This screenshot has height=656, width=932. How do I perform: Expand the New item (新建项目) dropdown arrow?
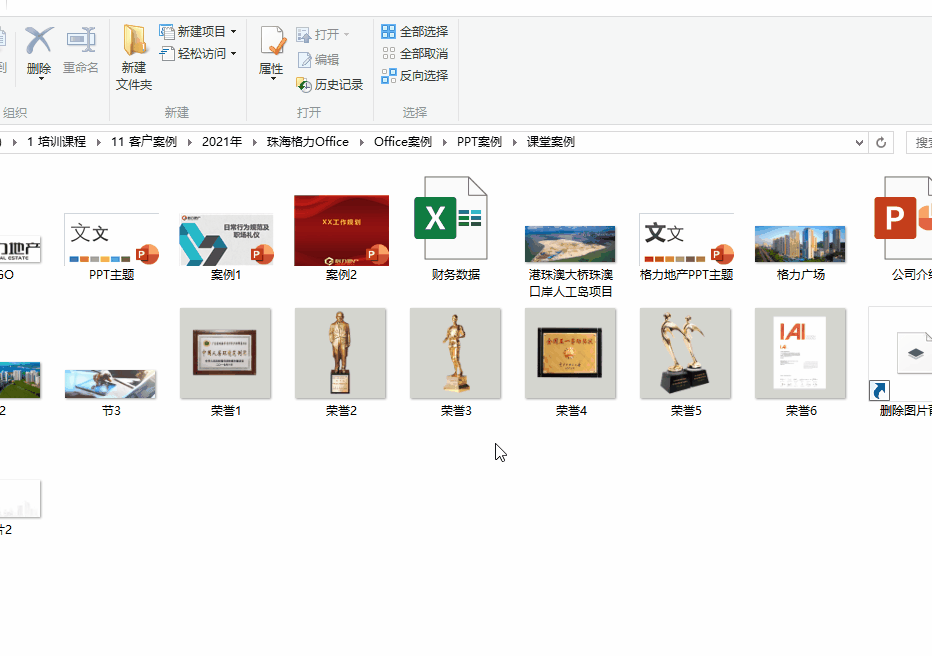coord(234,31)
